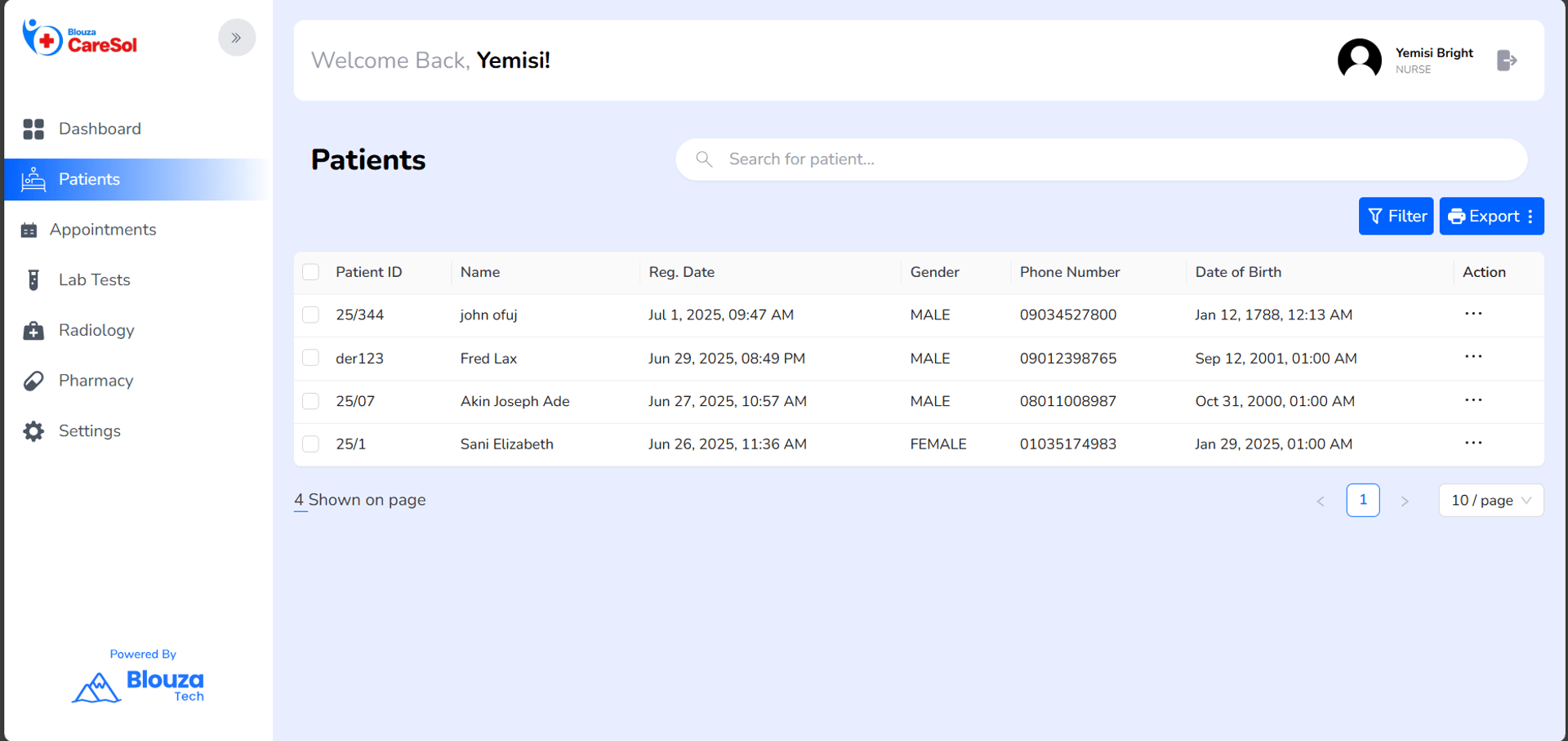Click the Pharmacy pill icon
1568x741 pixels.
pos(33,381)
